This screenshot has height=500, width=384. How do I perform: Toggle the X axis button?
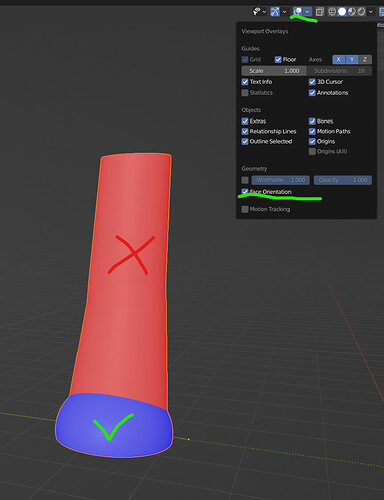[x=338, y=60]
